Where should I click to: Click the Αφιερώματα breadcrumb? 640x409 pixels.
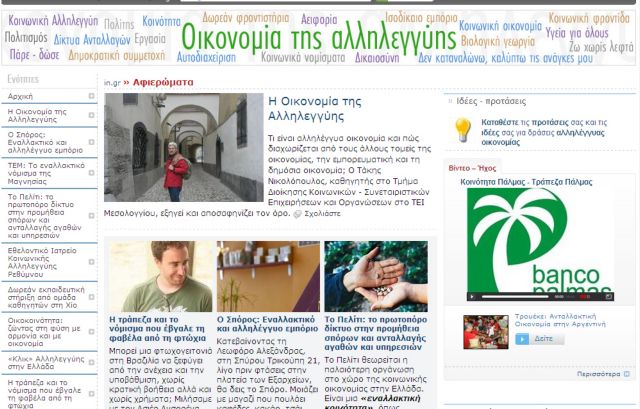tap(163, 82)
